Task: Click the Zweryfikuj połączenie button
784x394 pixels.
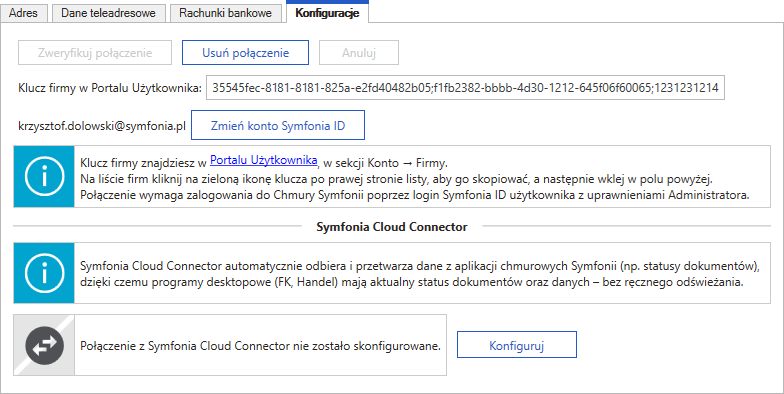Action: click(95, 53)
